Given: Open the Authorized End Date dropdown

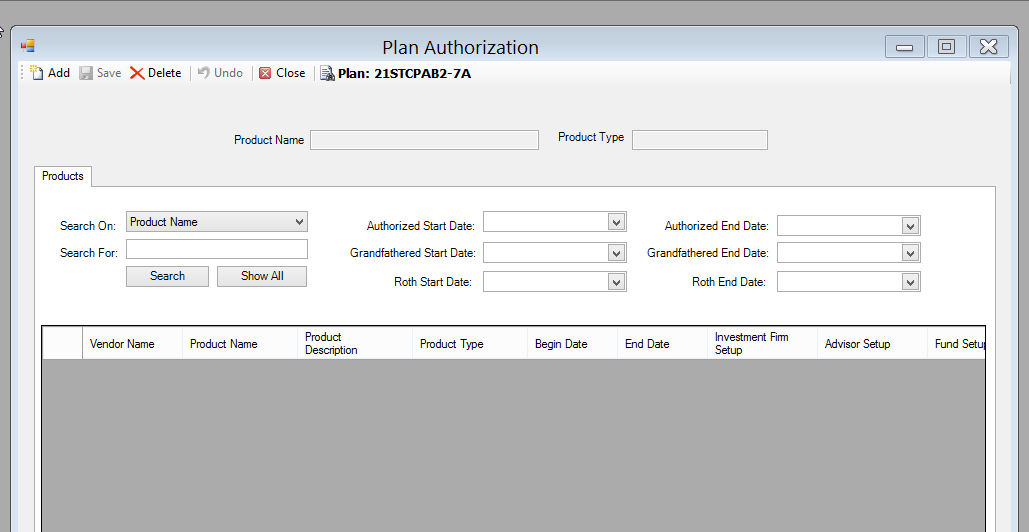Looking at the screenshot, I should pyautogui.click(x=910, y=226).
